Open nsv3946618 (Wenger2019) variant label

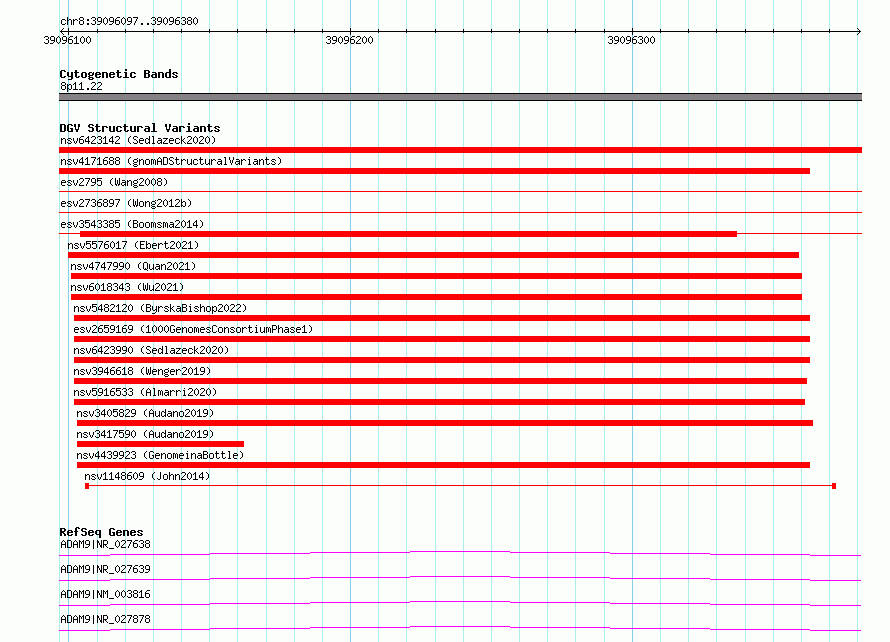[x=142, y=371]
